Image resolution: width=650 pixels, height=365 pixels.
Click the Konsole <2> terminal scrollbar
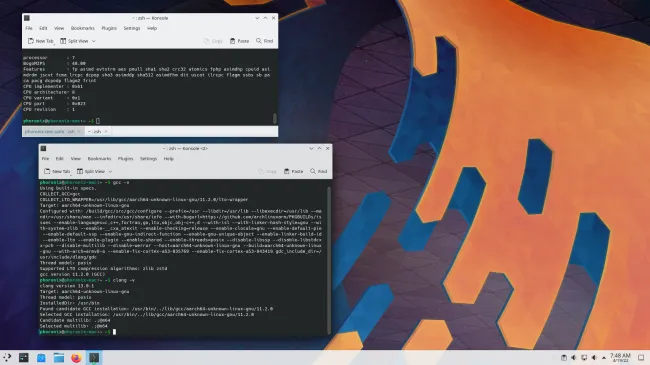[329, 259]
